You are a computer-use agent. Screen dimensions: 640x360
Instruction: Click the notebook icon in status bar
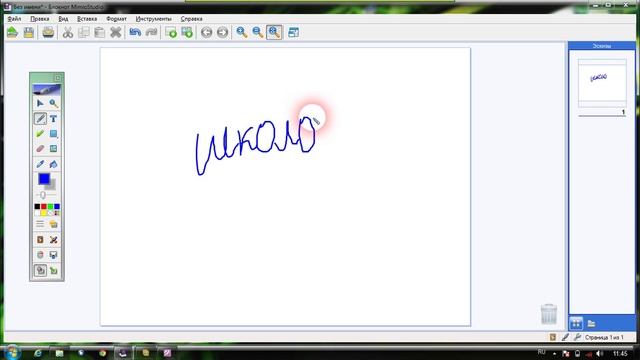[x=553, y=337]
